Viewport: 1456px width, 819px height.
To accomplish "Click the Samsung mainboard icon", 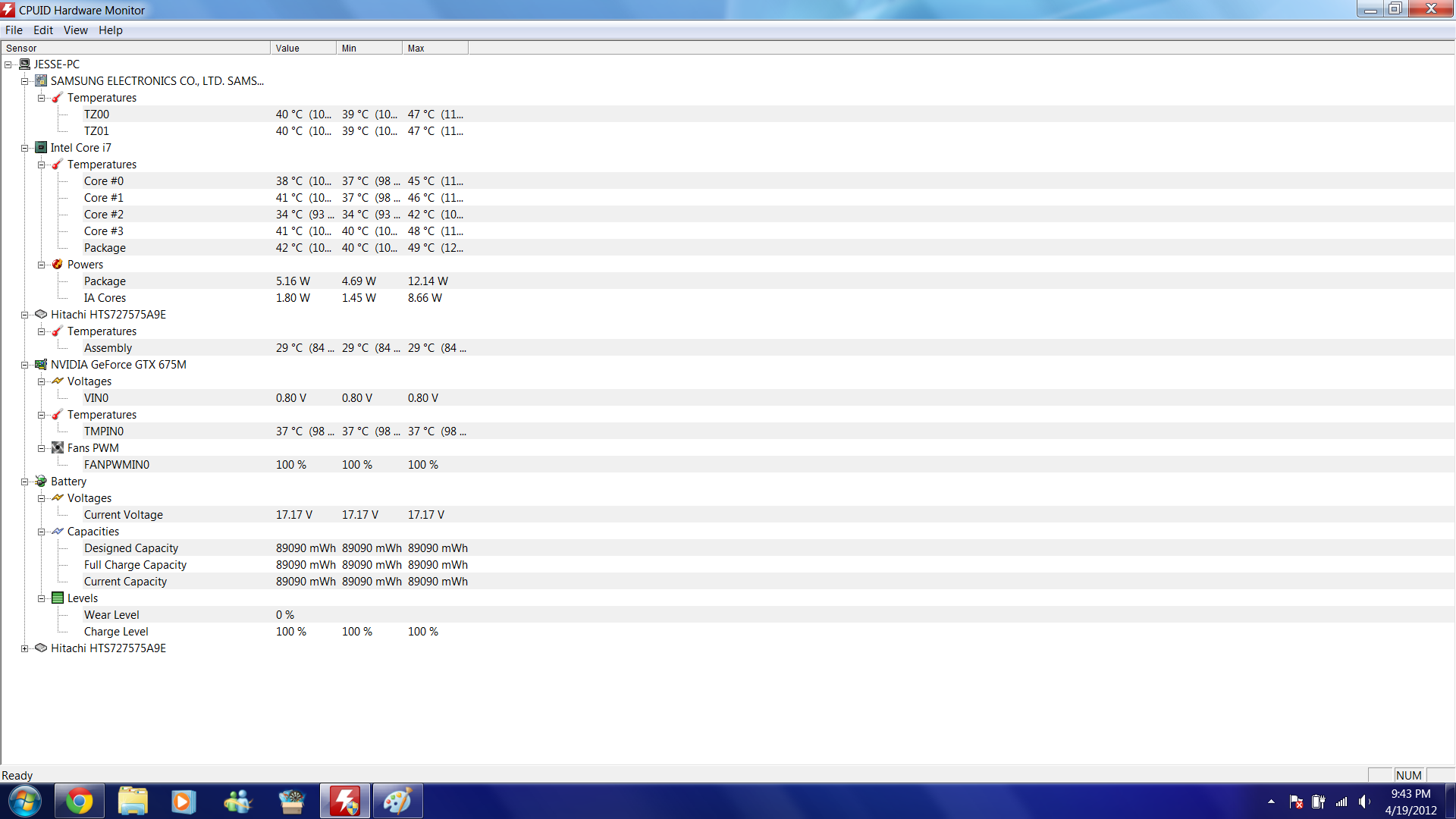I will (x=41, y=80).
